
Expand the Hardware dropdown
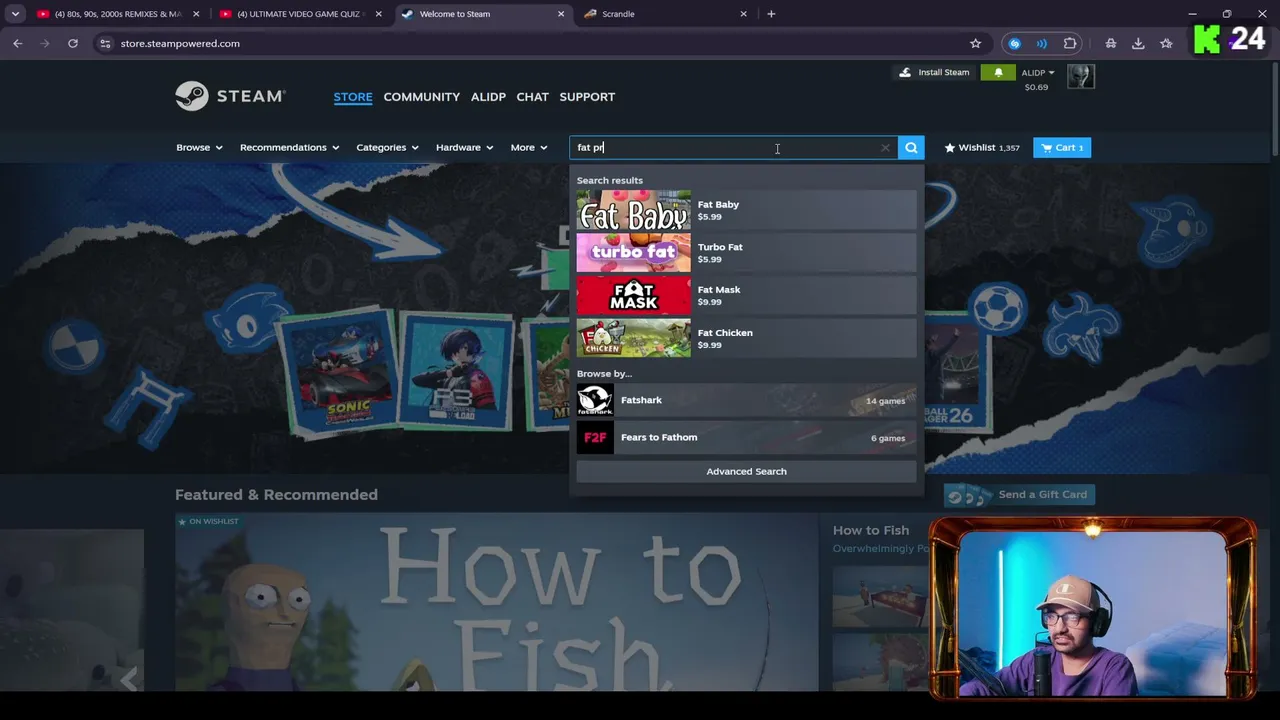click(464, 148)
